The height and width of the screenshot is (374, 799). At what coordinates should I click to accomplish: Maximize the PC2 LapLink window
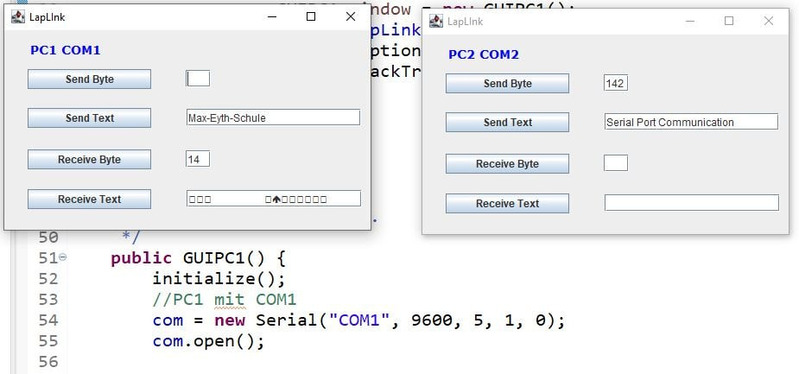pyautogui.click(x=729, y=21)
